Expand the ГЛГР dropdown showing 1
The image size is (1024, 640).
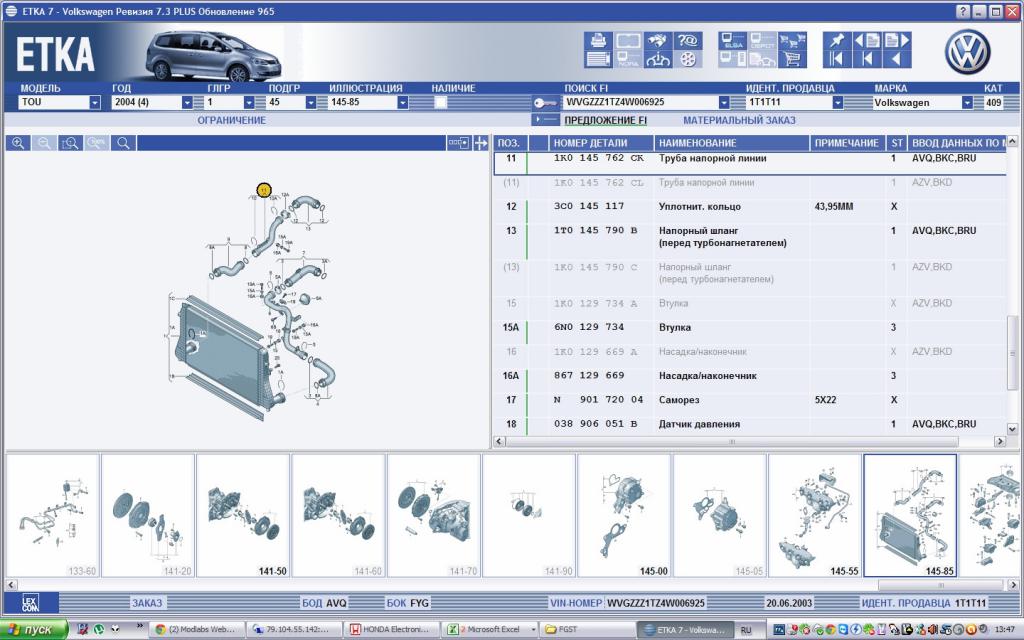pyautogui.click(x=249, y=103)
